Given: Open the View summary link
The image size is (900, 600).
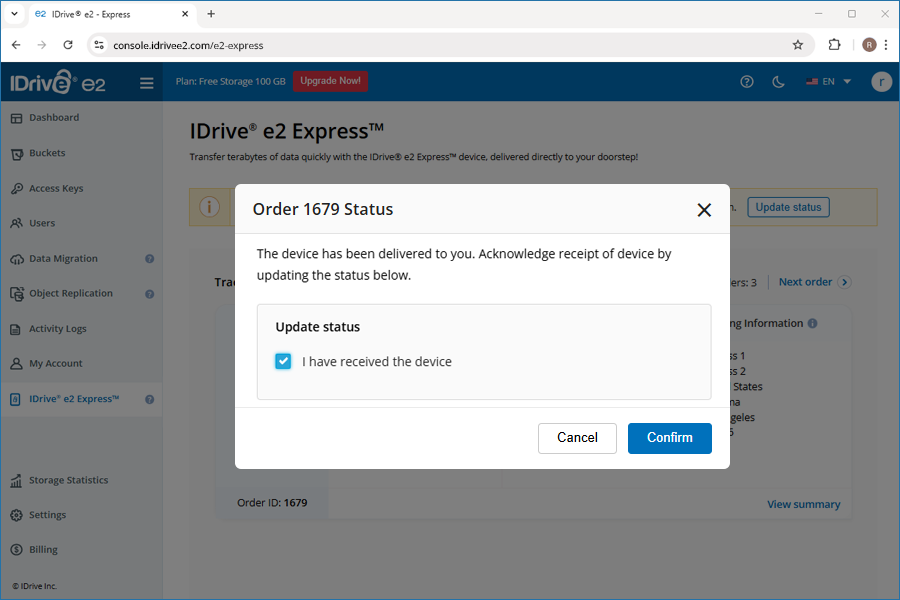Looking at the screenshot, I should (804, 504).
